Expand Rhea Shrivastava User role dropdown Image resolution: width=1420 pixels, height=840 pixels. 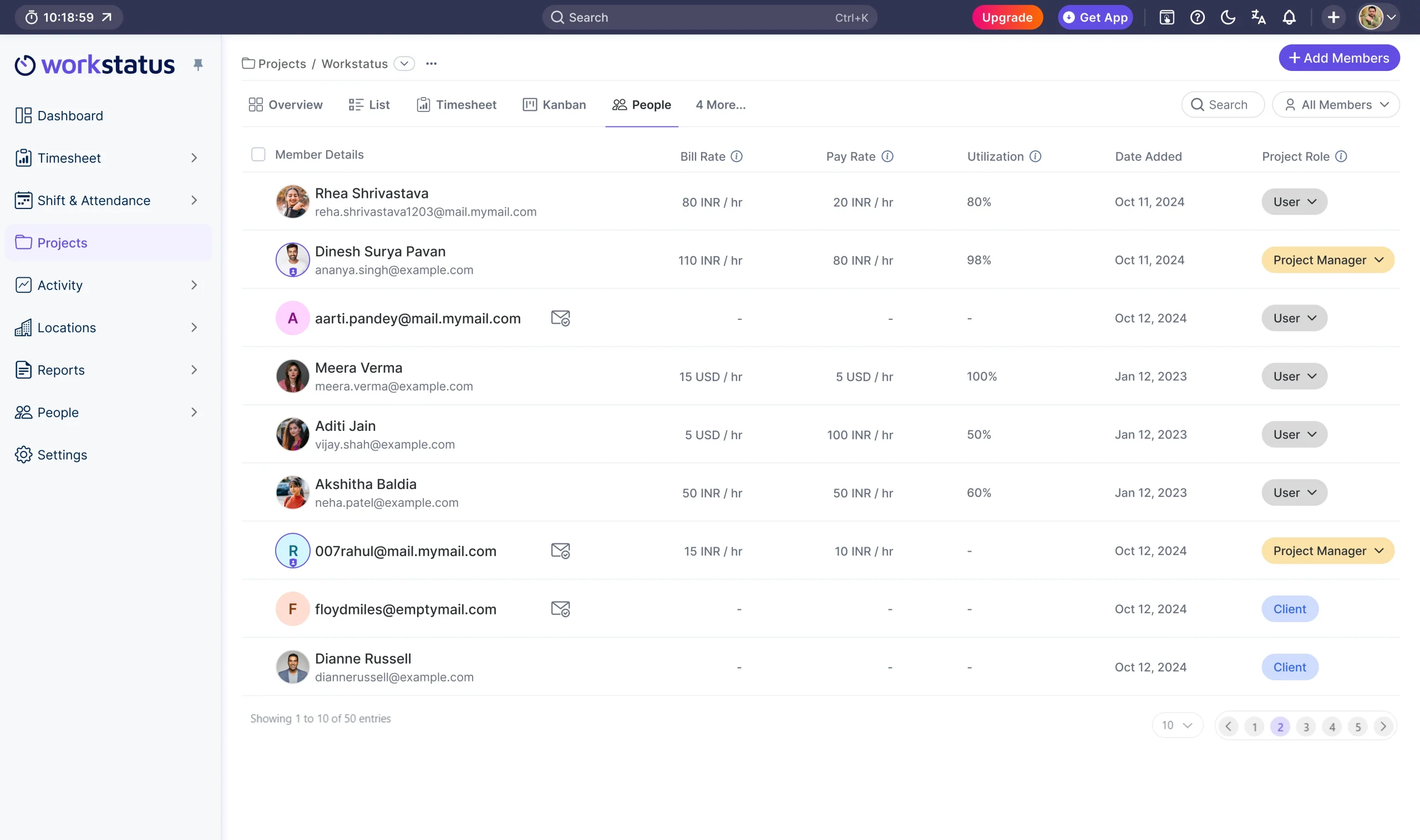tap(1294, 201)
